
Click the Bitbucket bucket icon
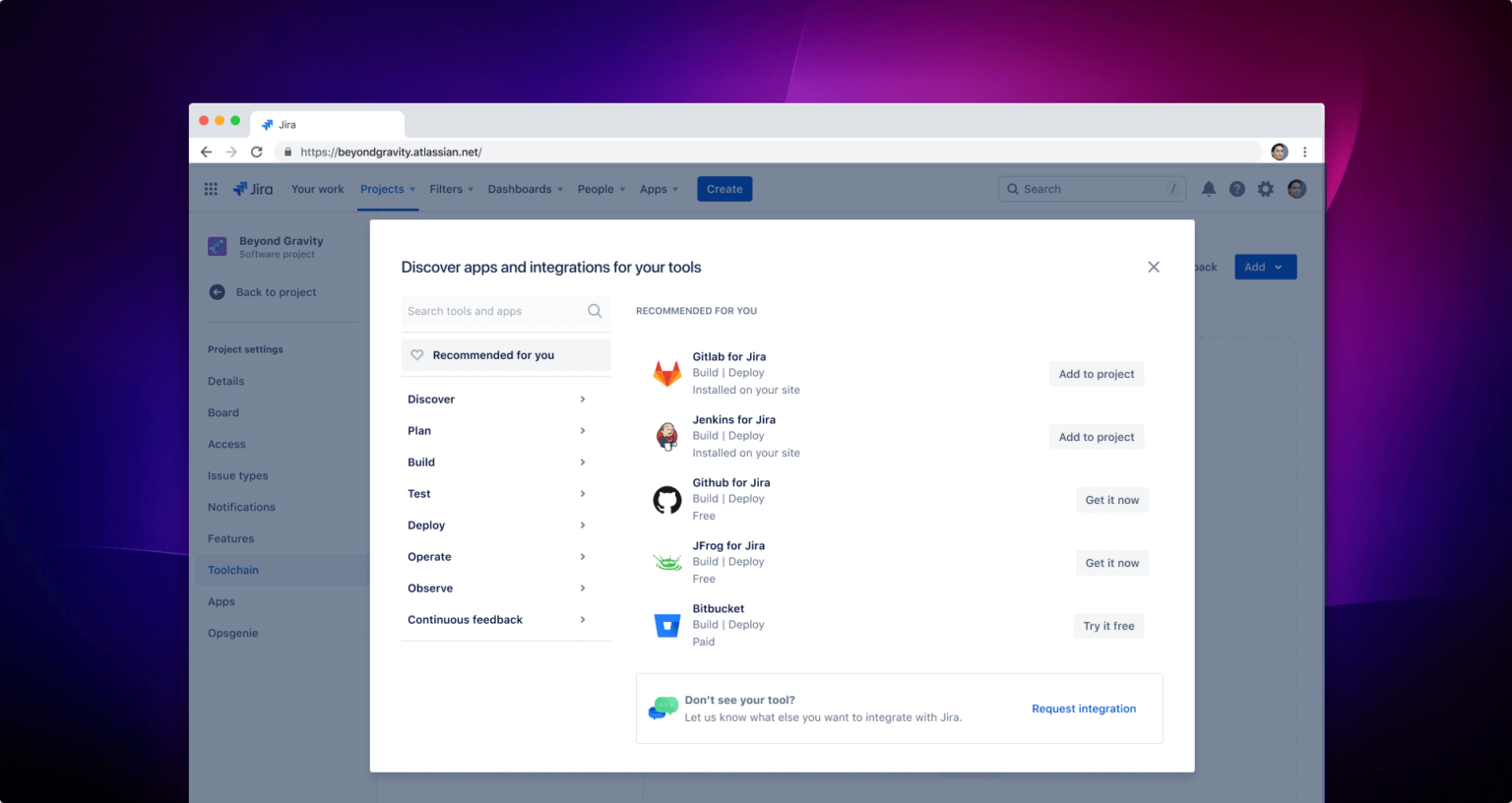click(667, 624)
